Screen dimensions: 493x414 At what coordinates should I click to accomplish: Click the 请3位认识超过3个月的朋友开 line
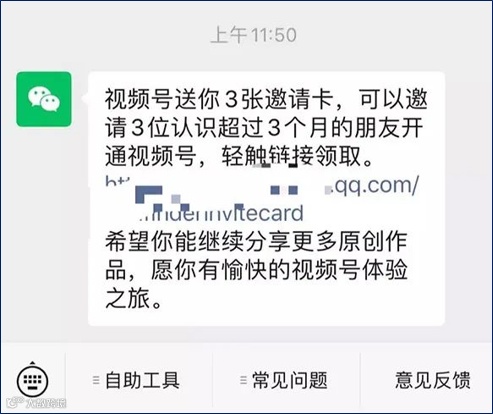click(264, 128)
